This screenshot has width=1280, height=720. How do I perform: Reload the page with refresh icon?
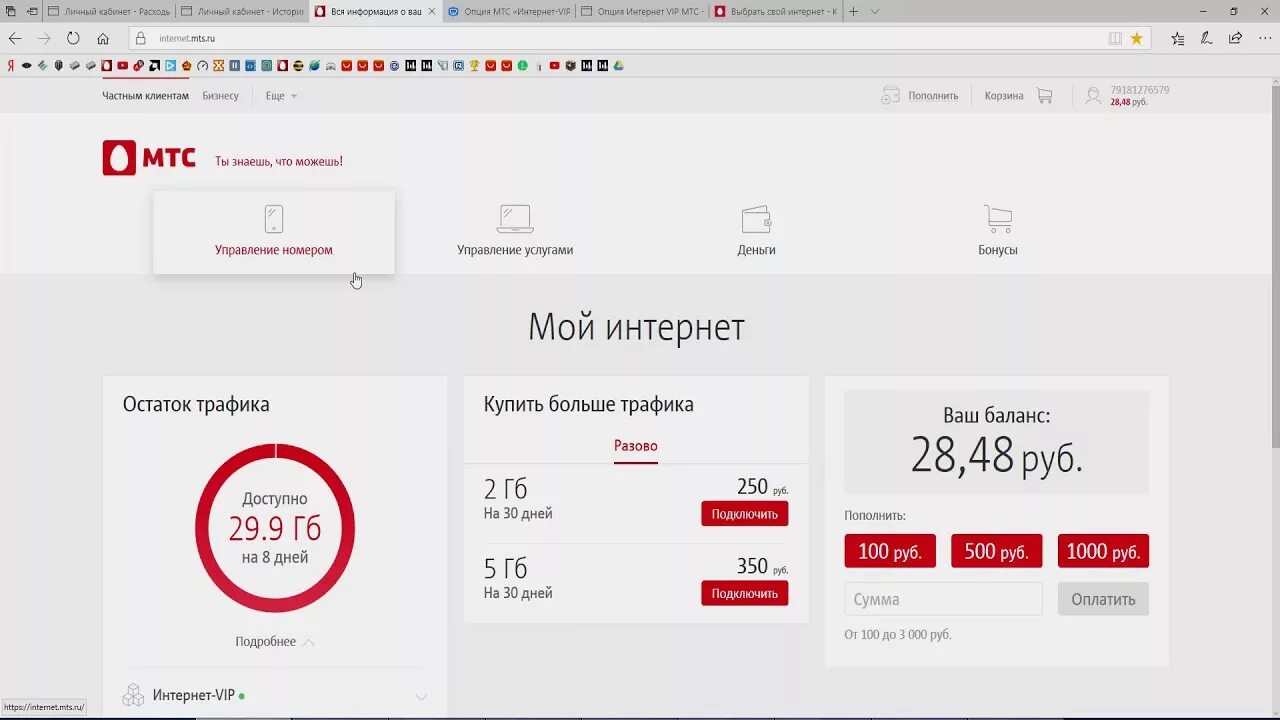click(73, 38)
